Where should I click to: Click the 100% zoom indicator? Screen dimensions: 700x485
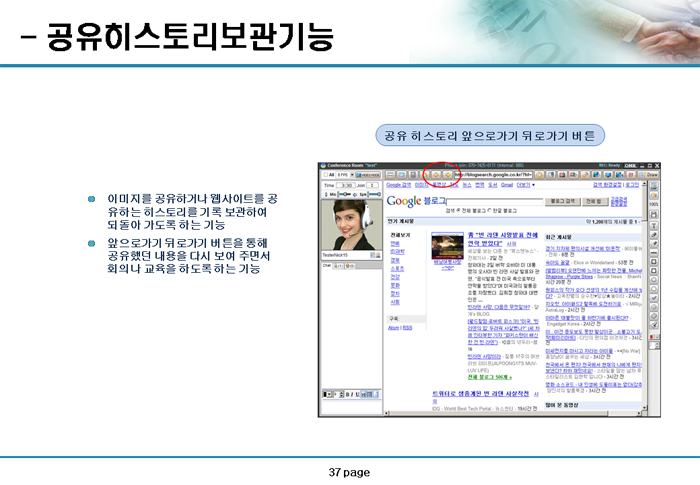pyautogui.click(x=654, y=205)
